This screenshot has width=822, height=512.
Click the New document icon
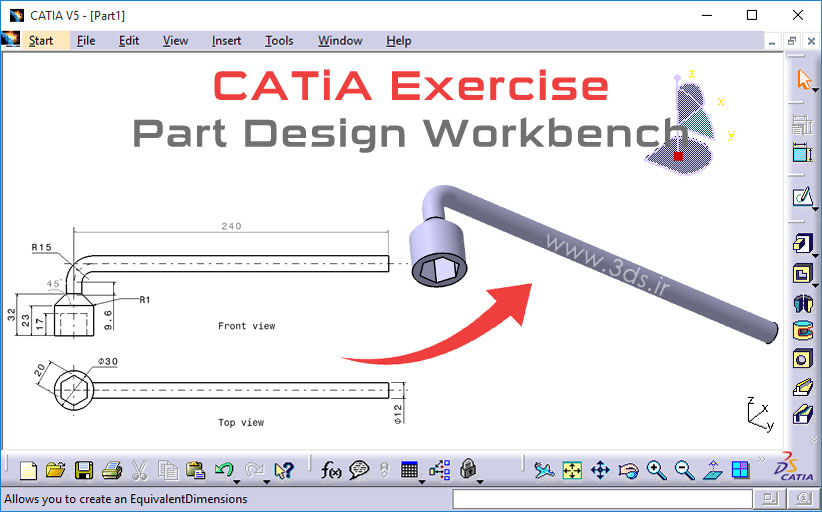(x=28, y=470)
